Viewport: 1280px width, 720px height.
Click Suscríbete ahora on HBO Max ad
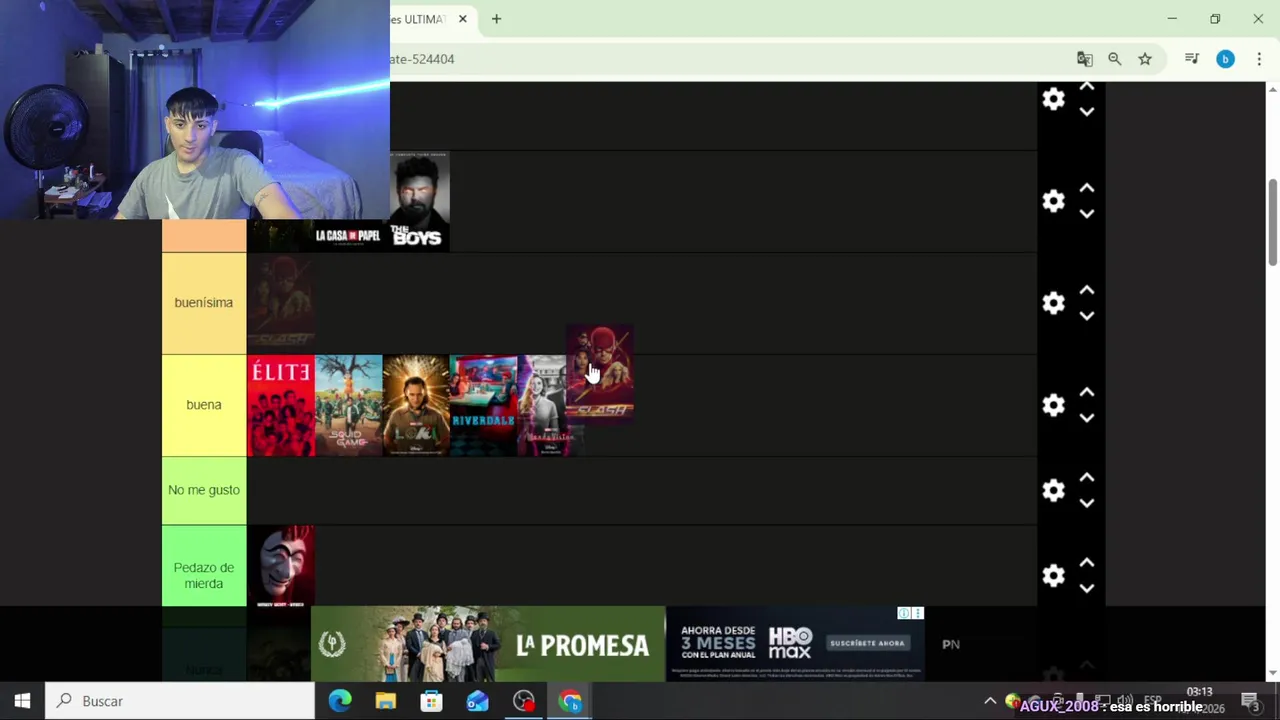[867, 643]
